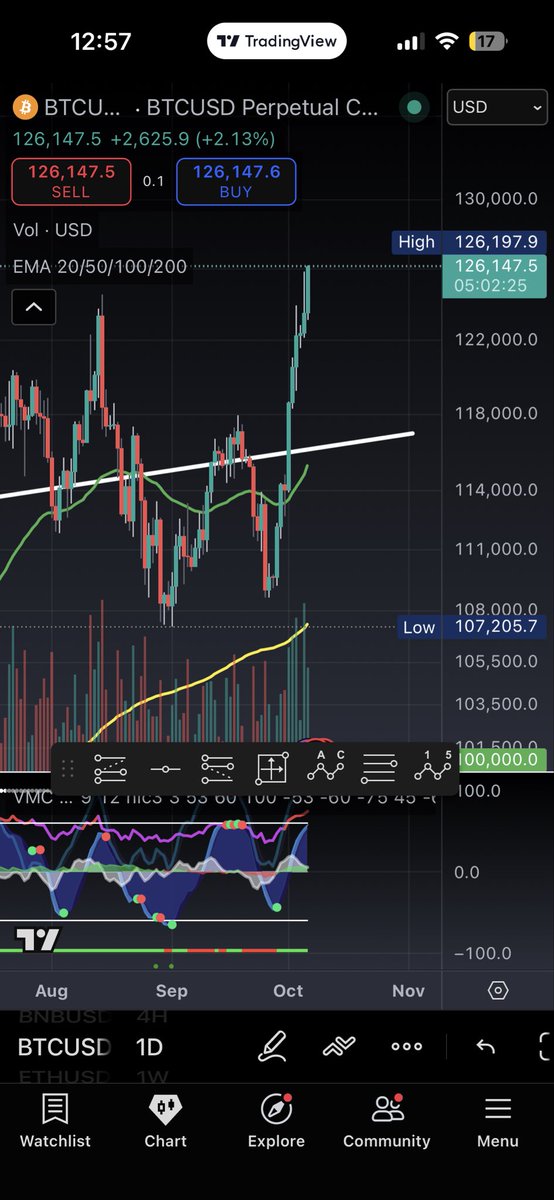Tap the blue BUY 126,147.6 button
The image size is (554, 1200).
coord(236,181)
